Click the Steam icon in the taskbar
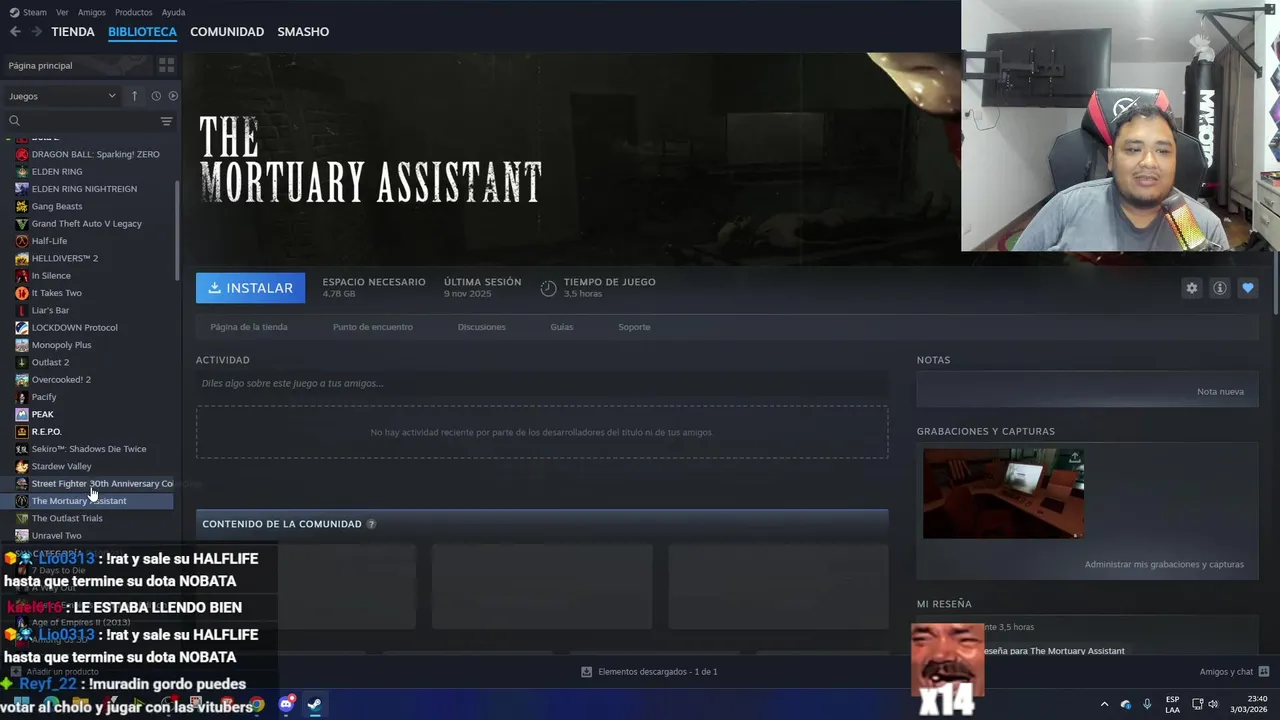Image resolution: width=1280 pixels, height=720 pixels. [x=314, y=704]
